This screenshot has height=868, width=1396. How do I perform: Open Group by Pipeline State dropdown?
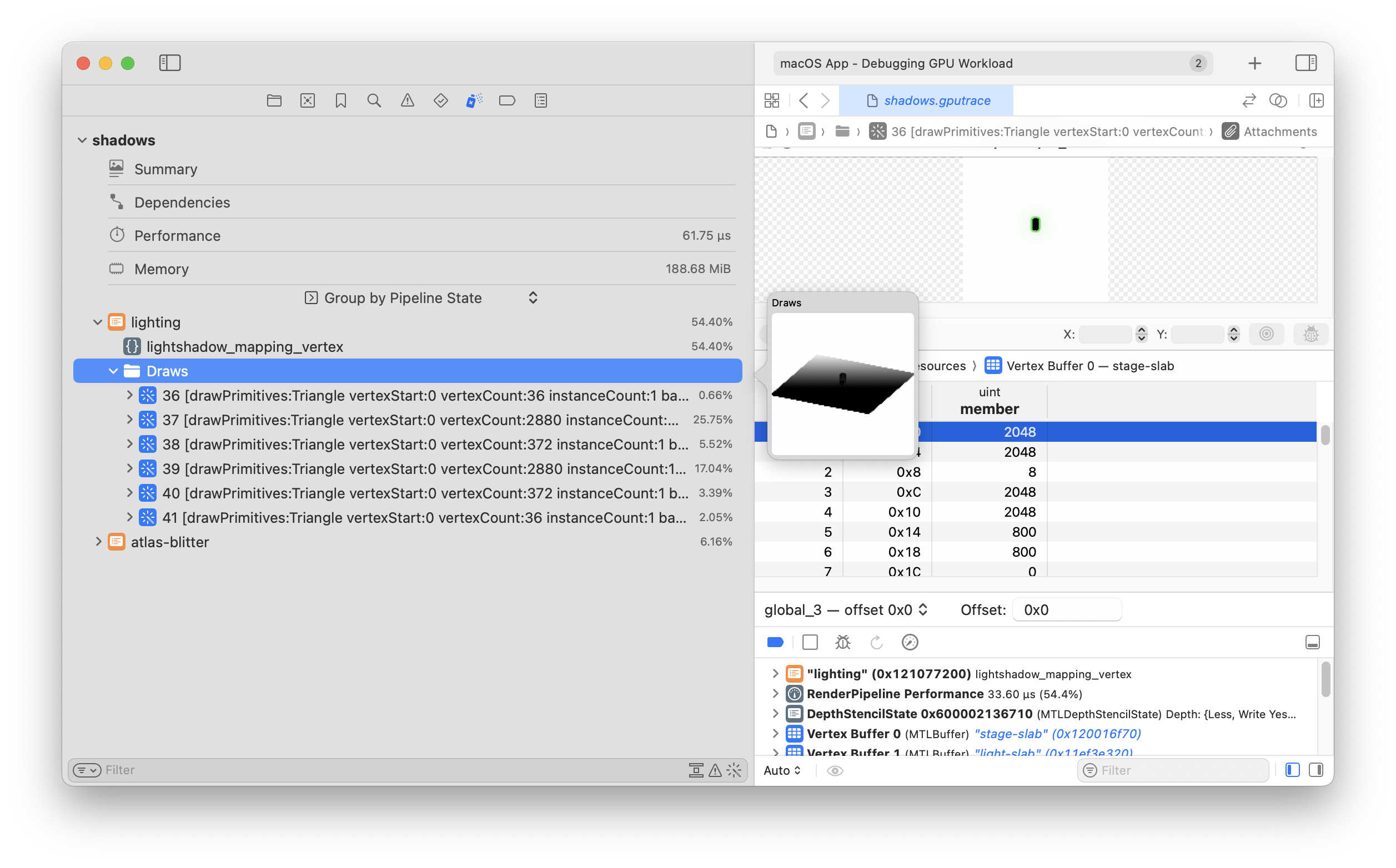point(421,298)
